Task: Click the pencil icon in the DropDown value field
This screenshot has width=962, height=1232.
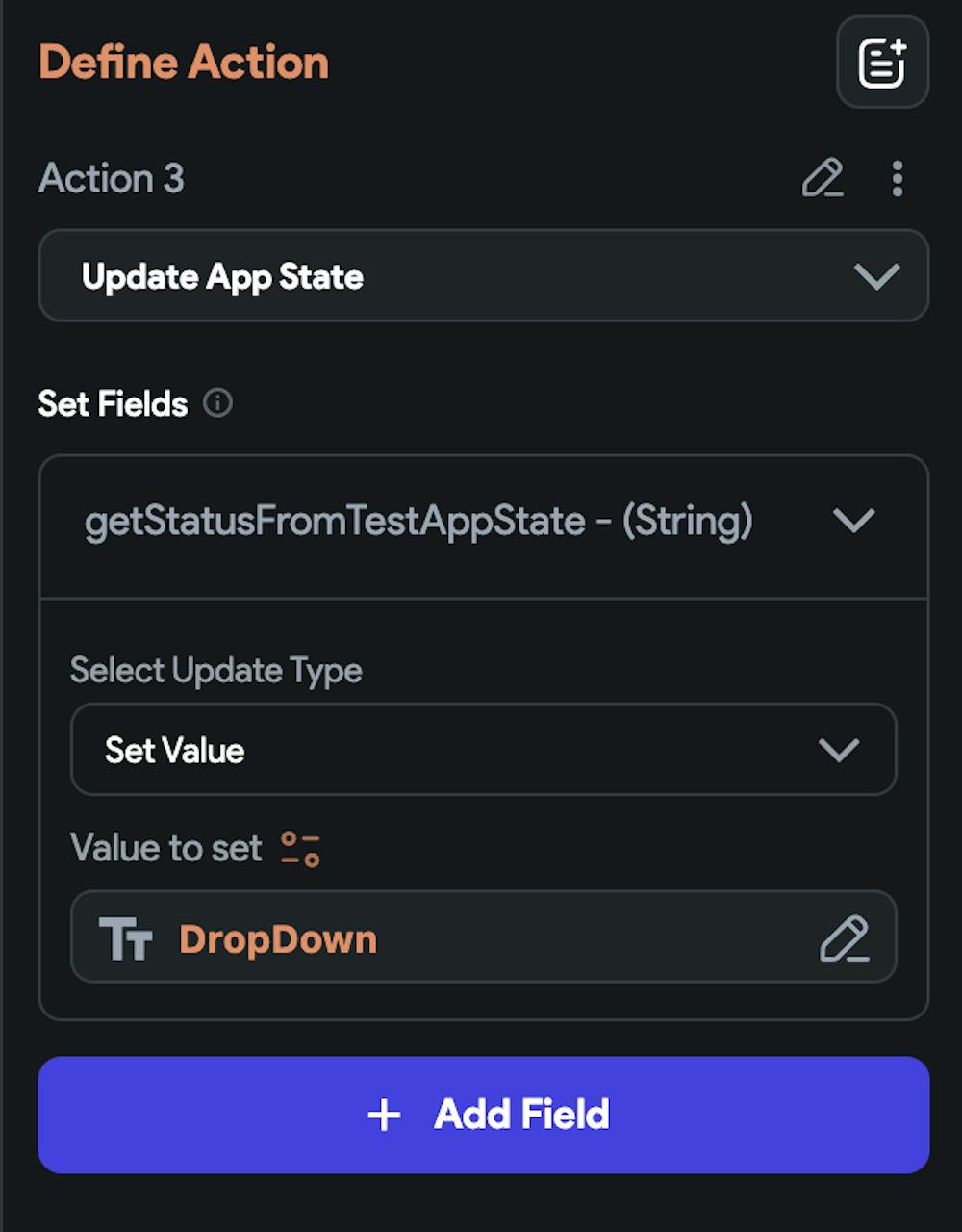Action: (x=844, y=939)
